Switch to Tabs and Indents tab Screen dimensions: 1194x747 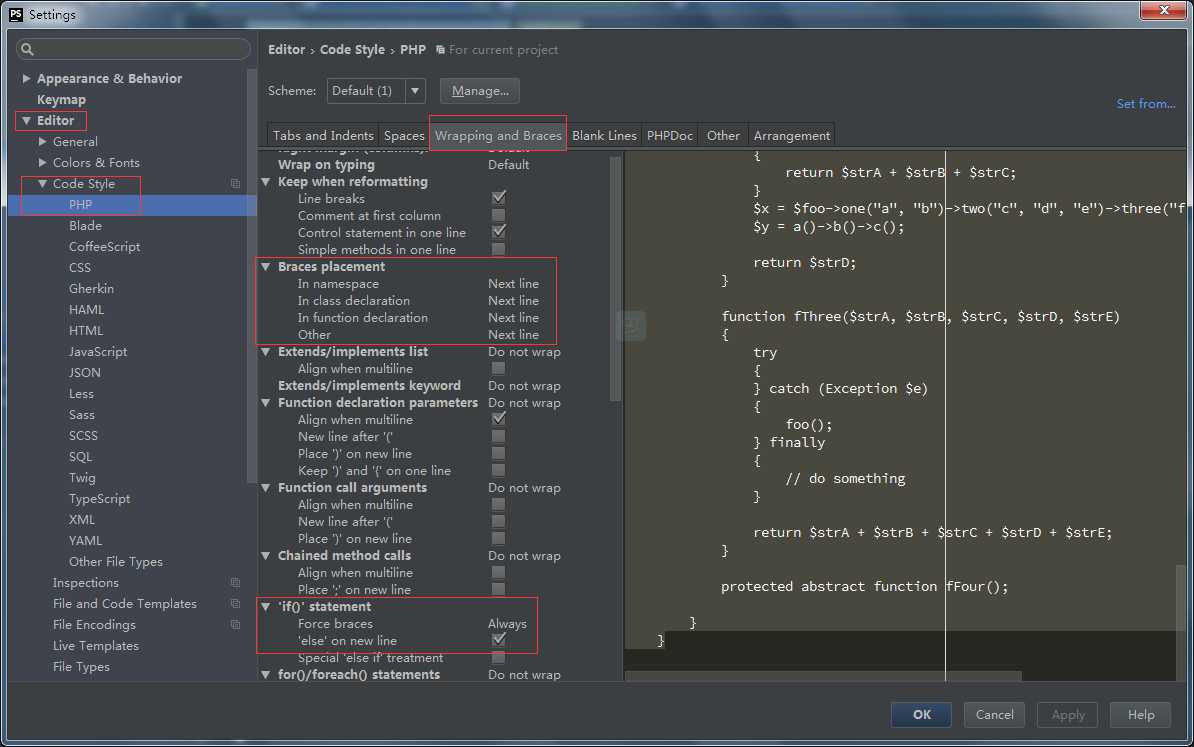[323, 136]
